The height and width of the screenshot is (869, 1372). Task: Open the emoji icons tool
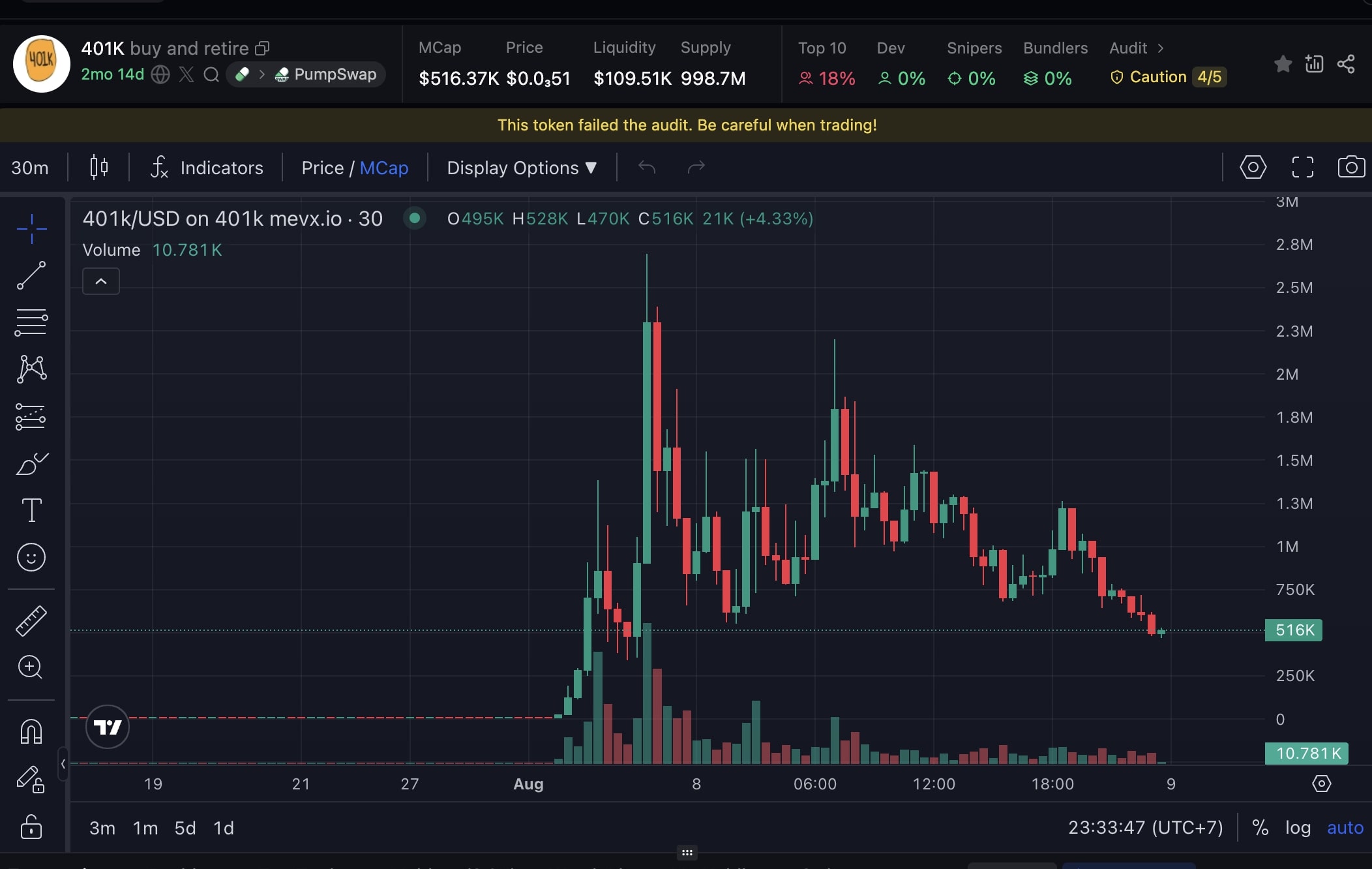point(31,558)
